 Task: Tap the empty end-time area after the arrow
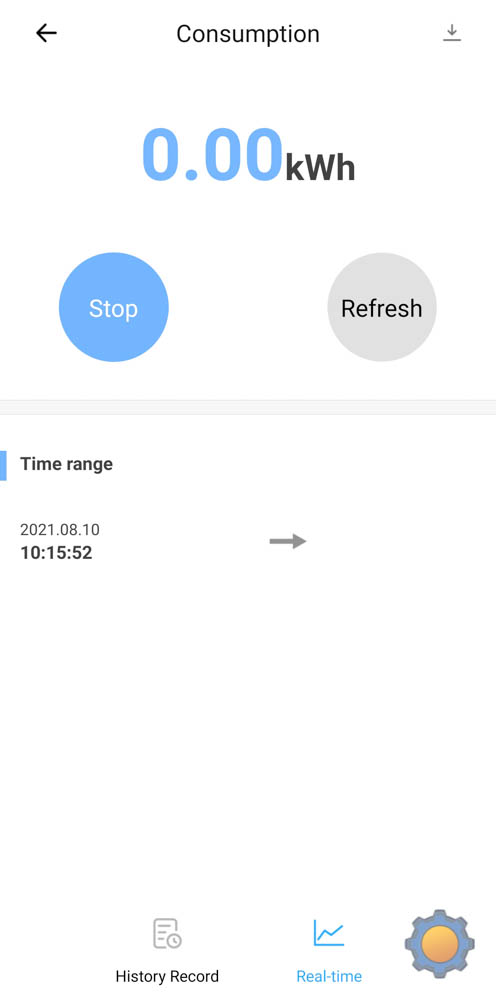(395, 541)
